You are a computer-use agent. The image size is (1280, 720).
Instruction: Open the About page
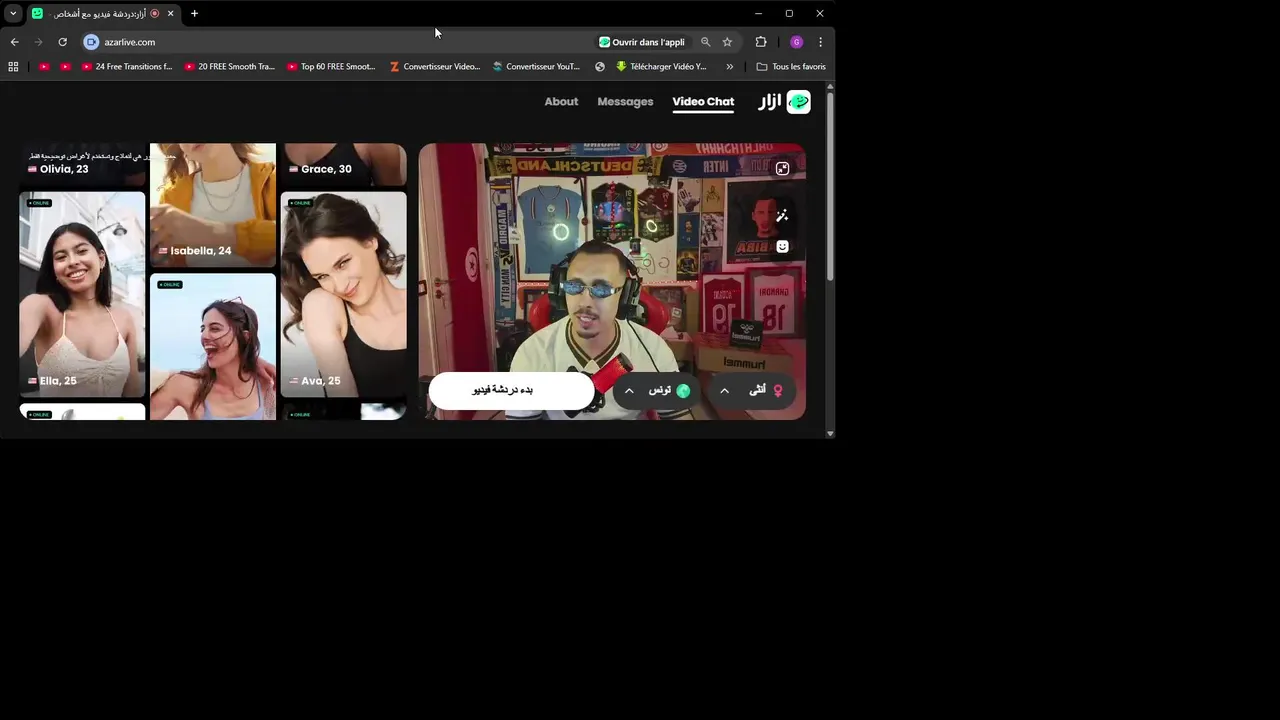point(561,102)
